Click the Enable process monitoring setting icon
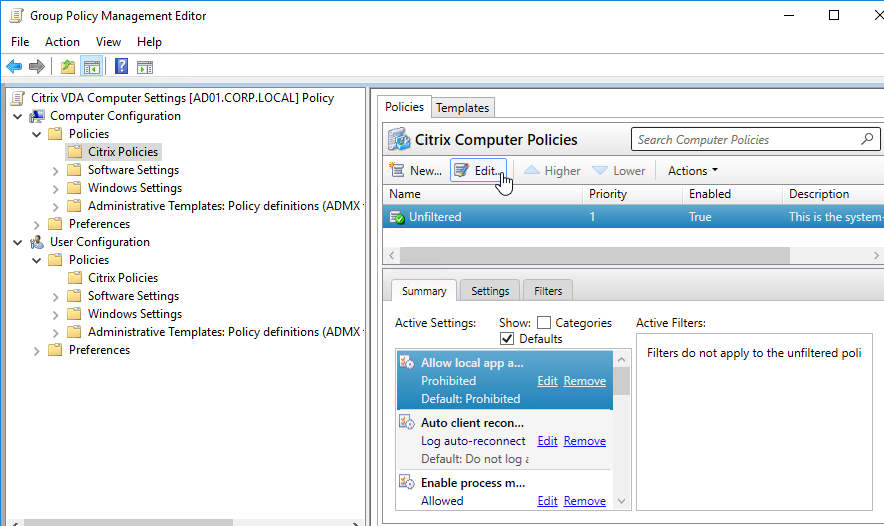The height and width of the screenshot is (526, 884). [406, 481]
